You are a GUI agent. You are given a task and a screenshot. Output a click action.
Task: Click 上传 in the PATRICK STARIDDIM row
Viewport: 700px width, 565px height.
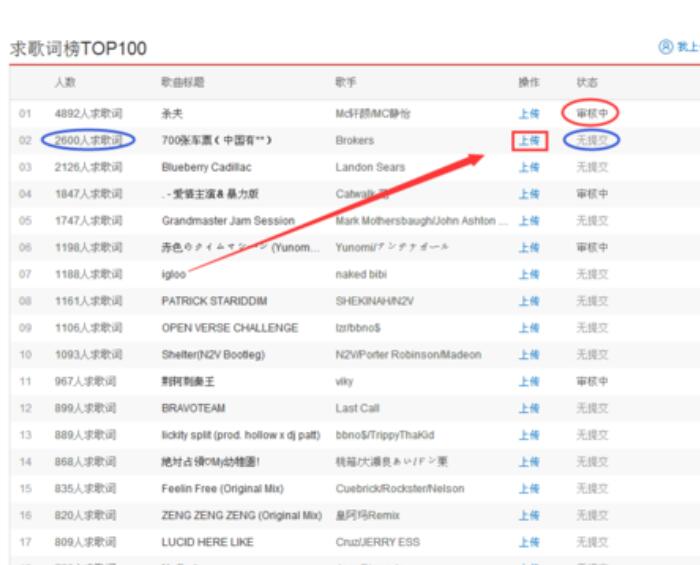[528, 301]
